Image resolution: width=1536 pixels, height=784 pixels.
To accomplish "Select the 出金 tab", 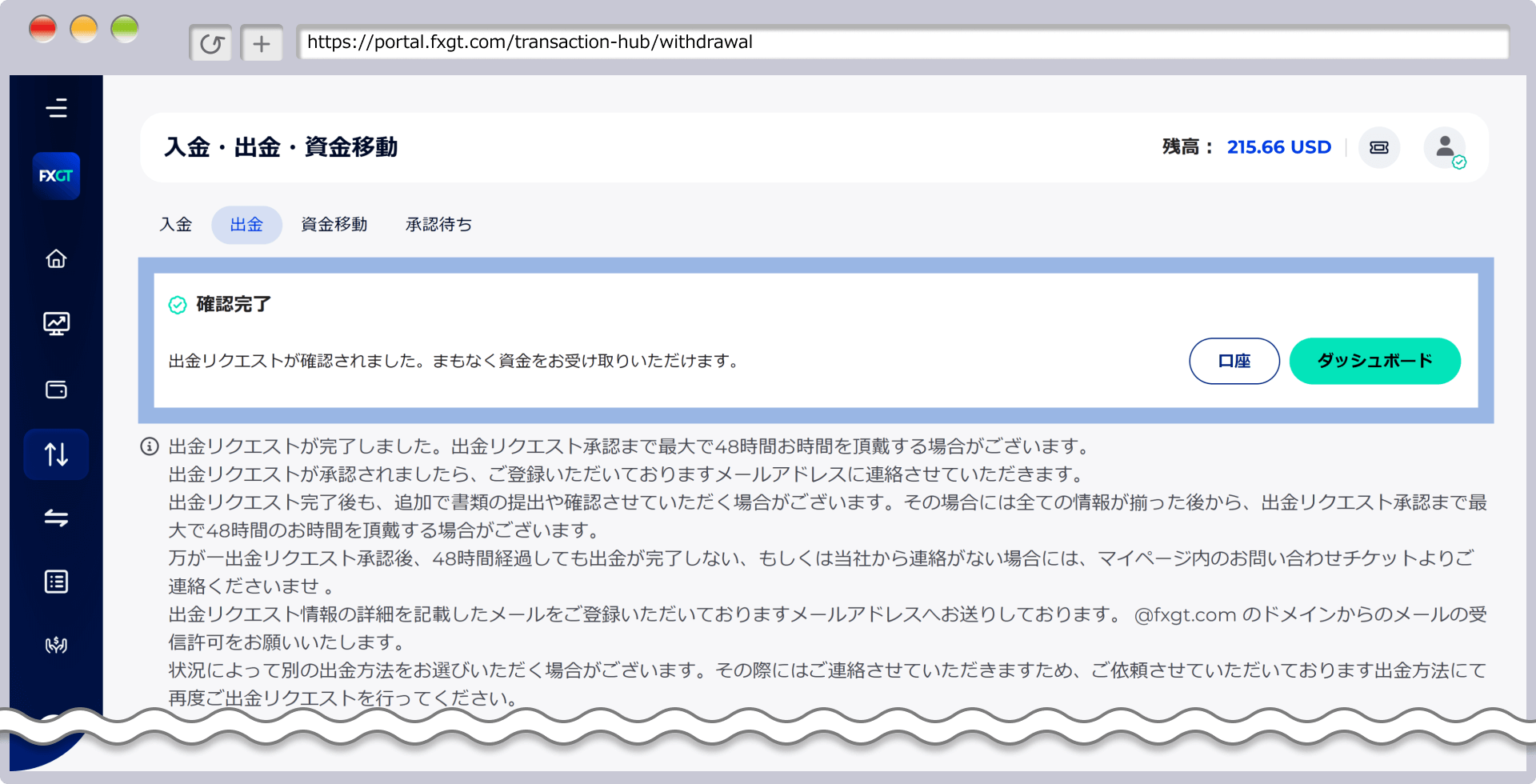I will 246,225.
